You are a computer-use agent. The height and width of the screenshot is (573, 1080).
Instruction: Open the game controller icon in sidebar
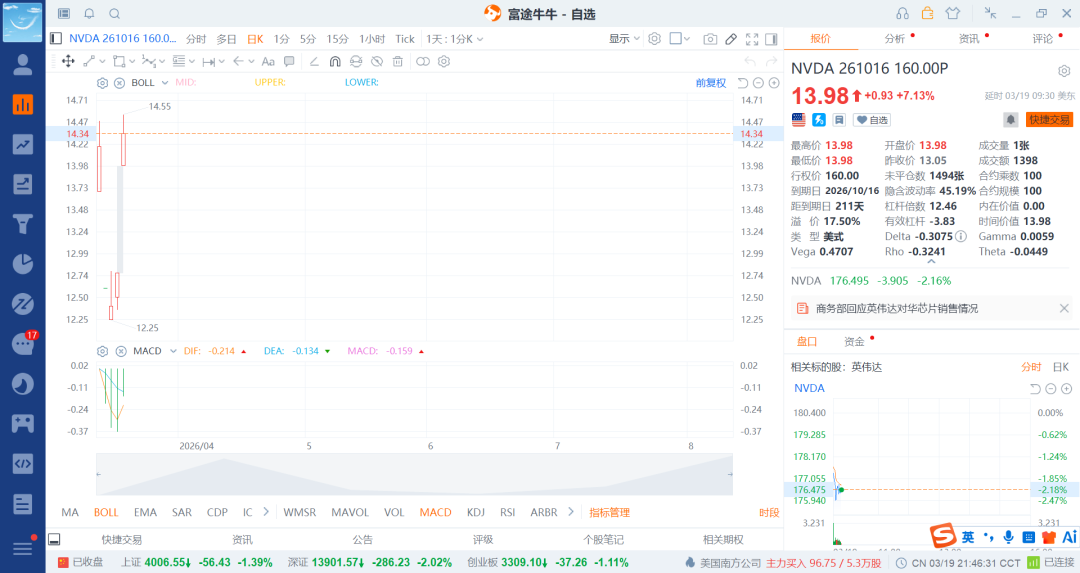23,423
